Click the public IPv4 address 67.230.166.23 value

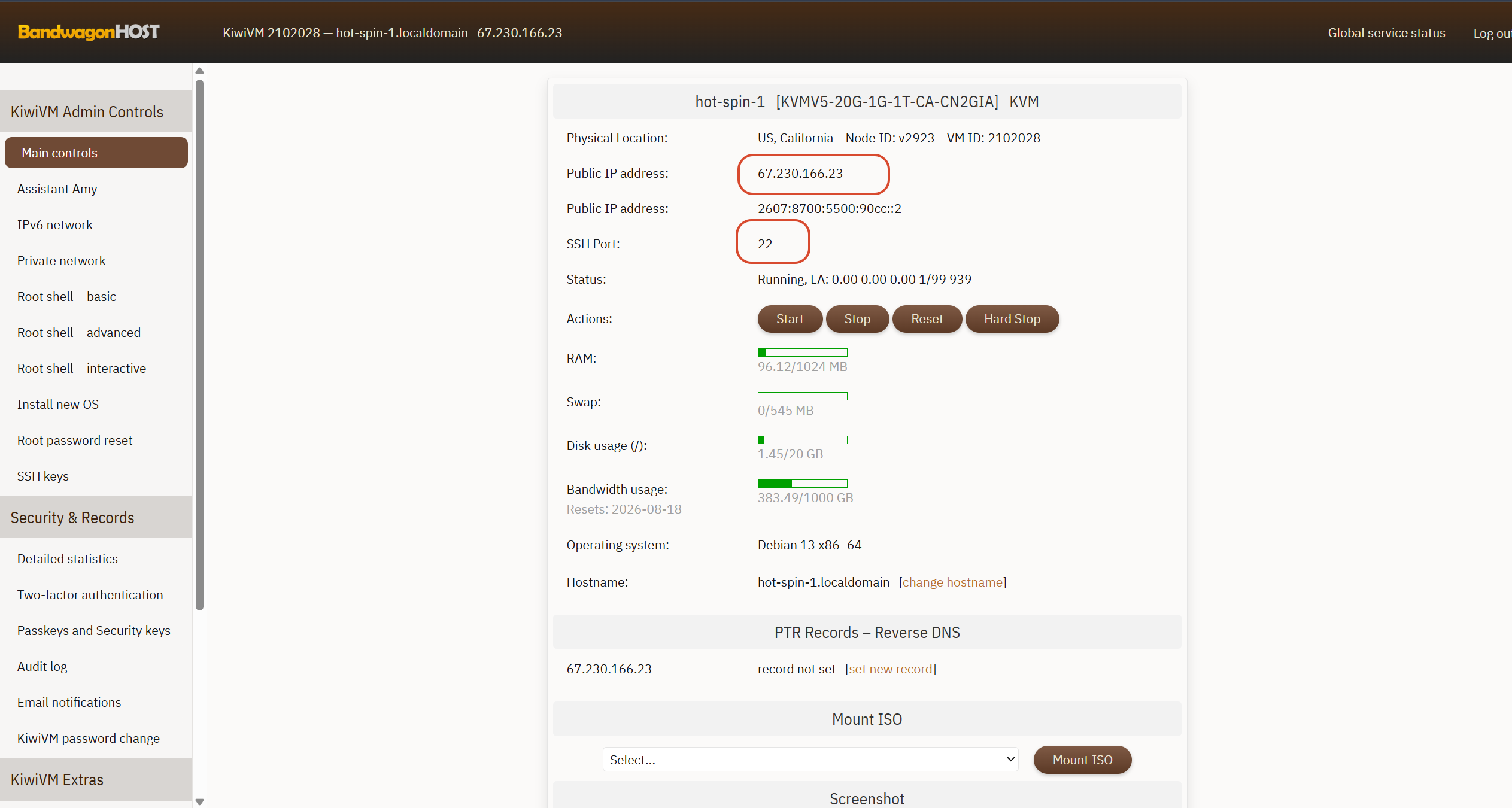click(x=800, y=173)
